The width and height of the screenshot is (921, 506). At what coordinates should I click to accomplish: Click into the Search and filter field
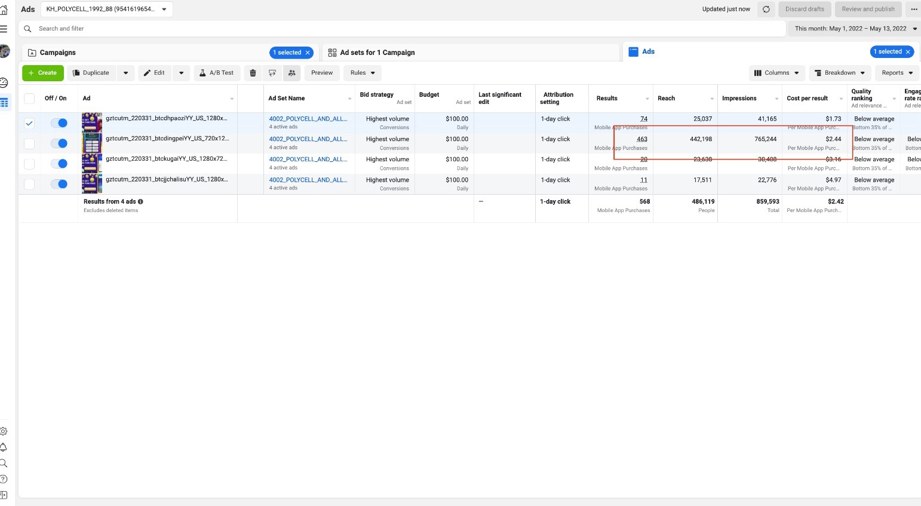(402, 28)
